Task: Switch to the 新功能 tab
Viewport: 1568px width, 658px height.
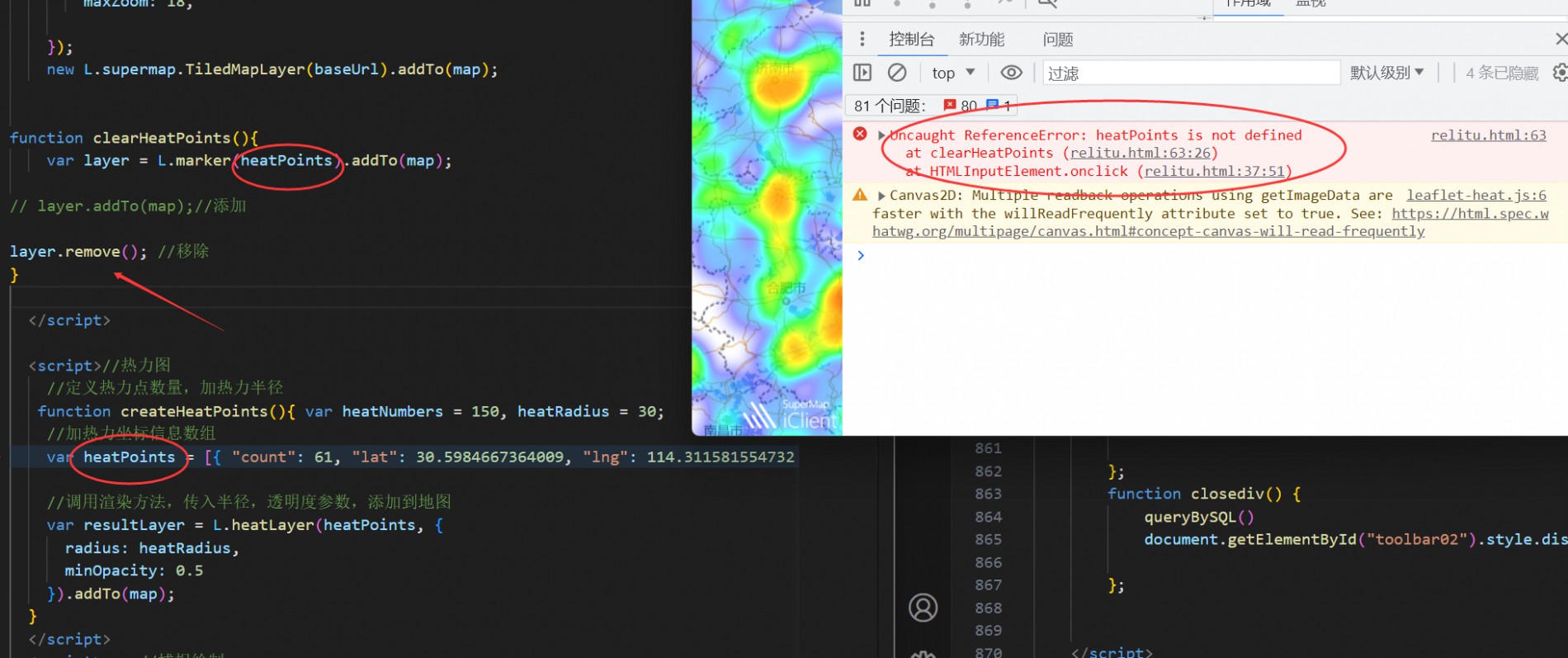Action: pos(981,39)
